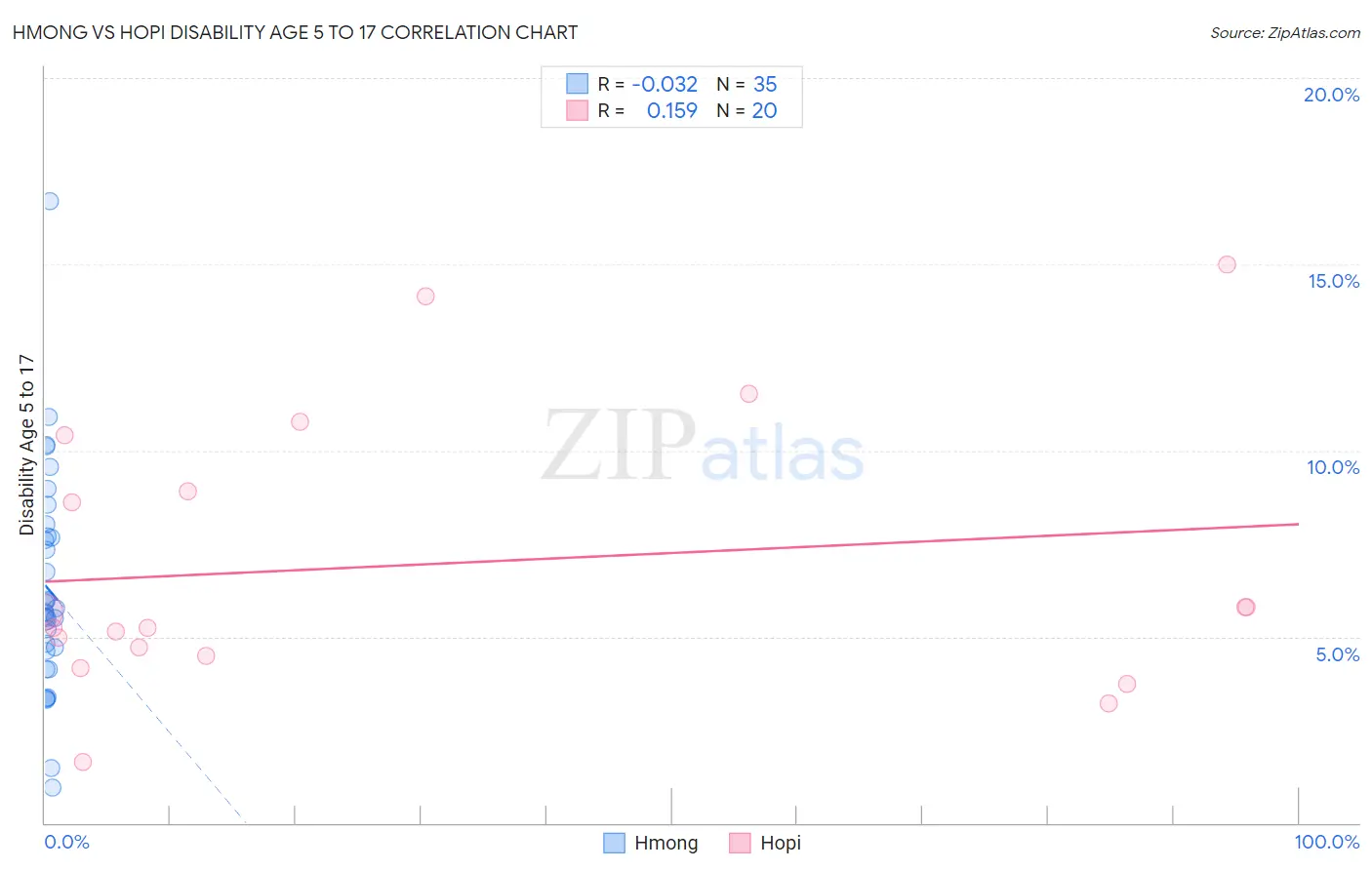Click the pink Hopi regression trend line
This screenshot has height=870, width=1372.
(672, 552)
